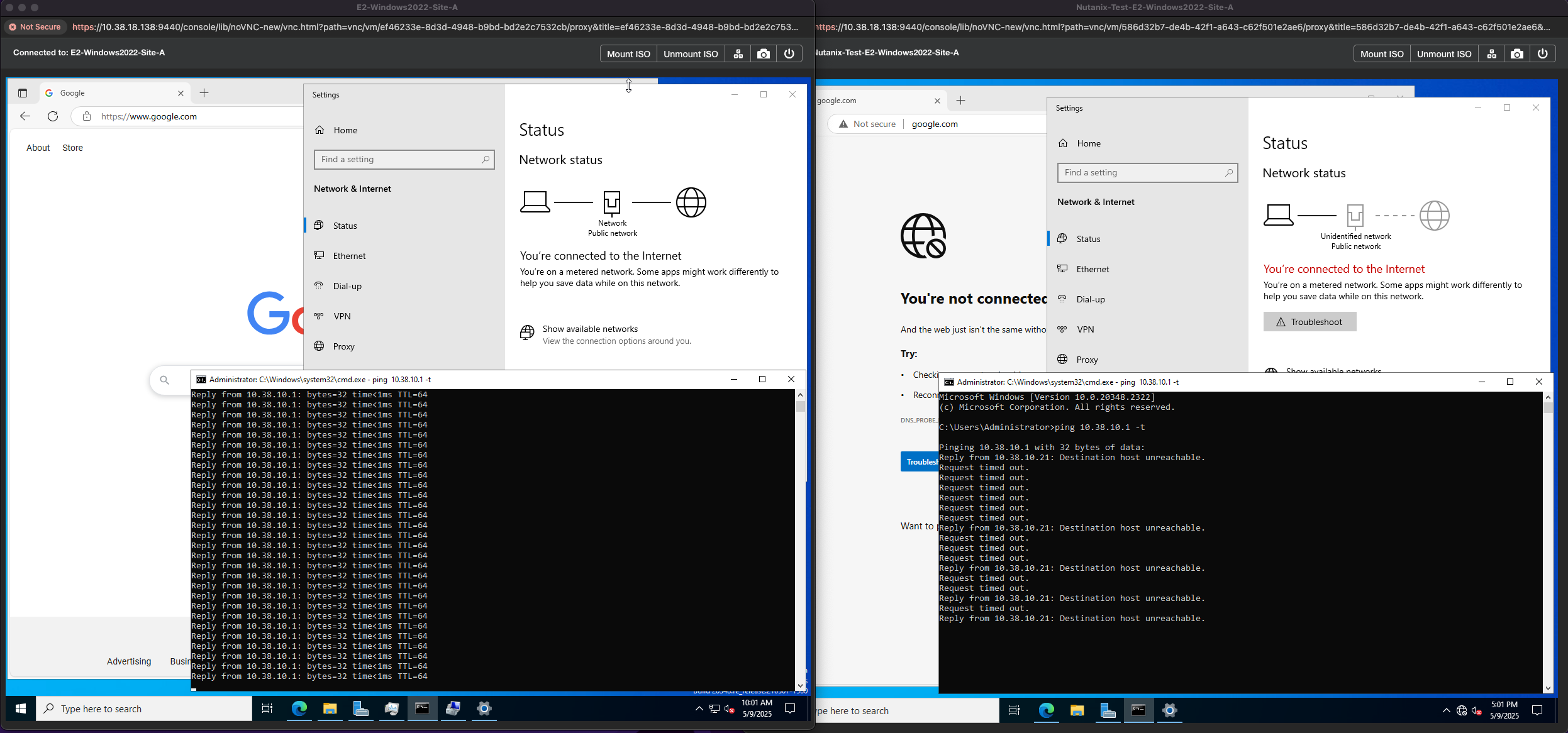Viewport: 1568px width, 733px height.
Task: Open Task View in right taskbar
Action: click(x=1015, y=710)
